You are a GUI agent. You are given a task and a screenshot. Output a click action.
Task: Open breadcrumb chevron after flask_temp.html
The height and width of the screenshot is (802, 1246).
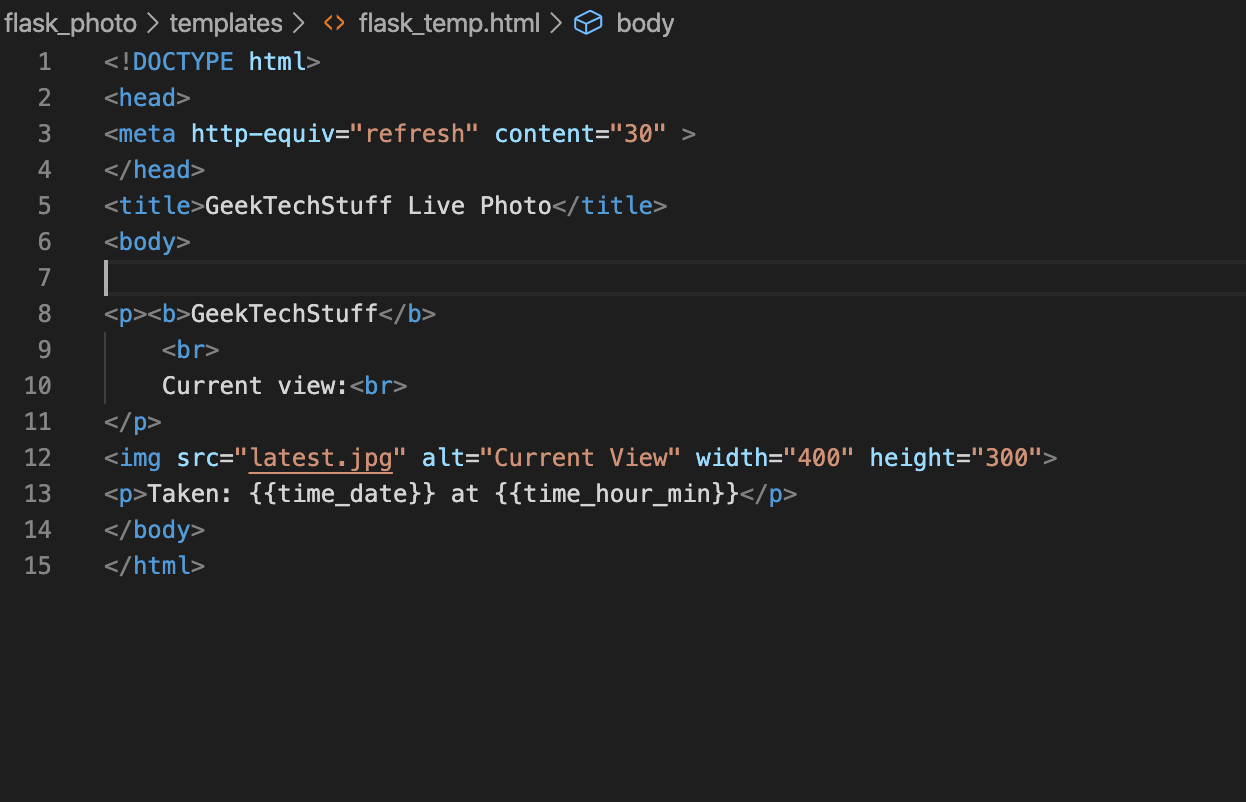(x=555, y=22)
